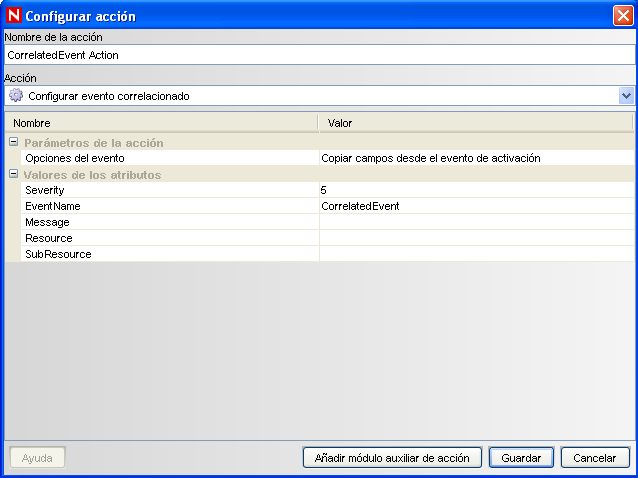This screenshot has height=478, width=638.
Task: Click the Ayuda button
Action: click(37, 458)
